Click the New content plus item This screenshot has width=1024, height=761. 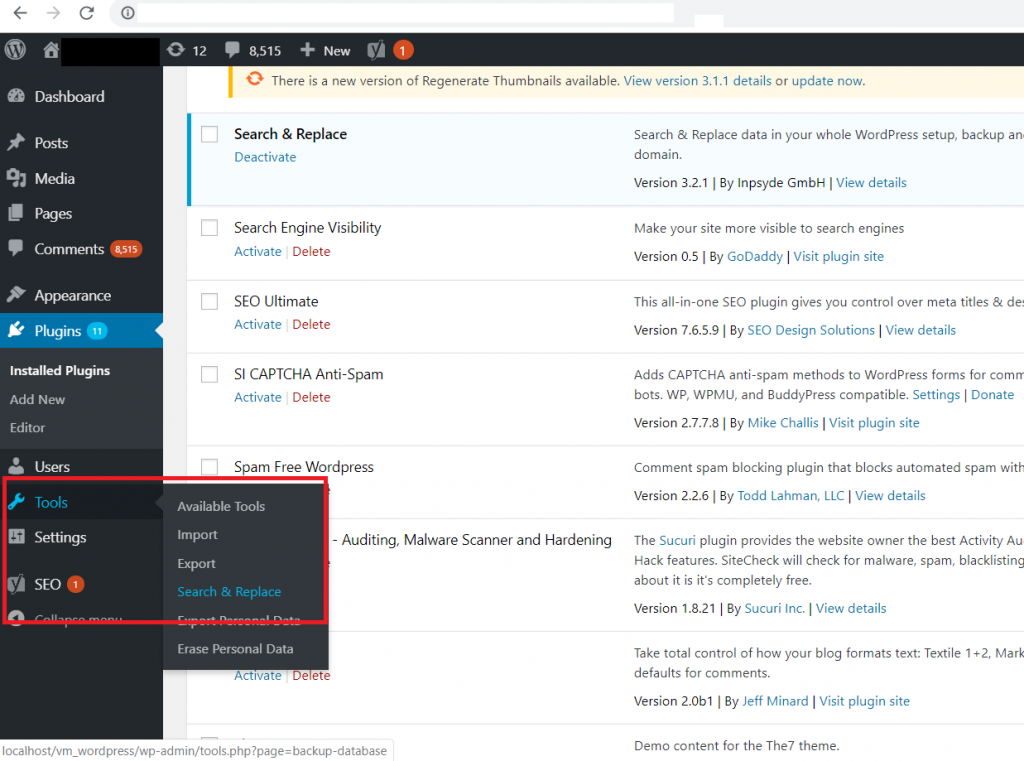325,50
